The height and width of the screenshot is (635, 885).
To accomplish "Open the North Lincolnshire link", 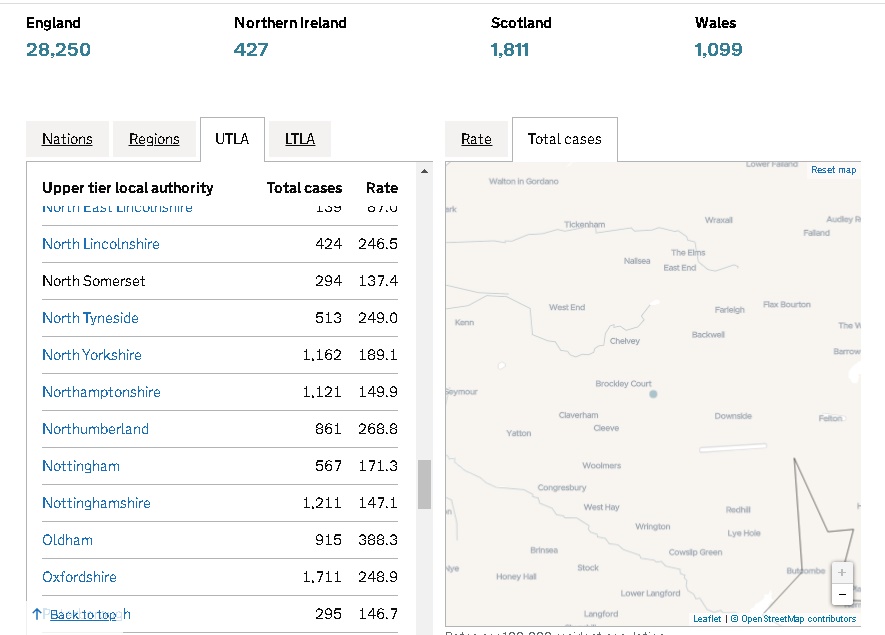I will 101,244.
